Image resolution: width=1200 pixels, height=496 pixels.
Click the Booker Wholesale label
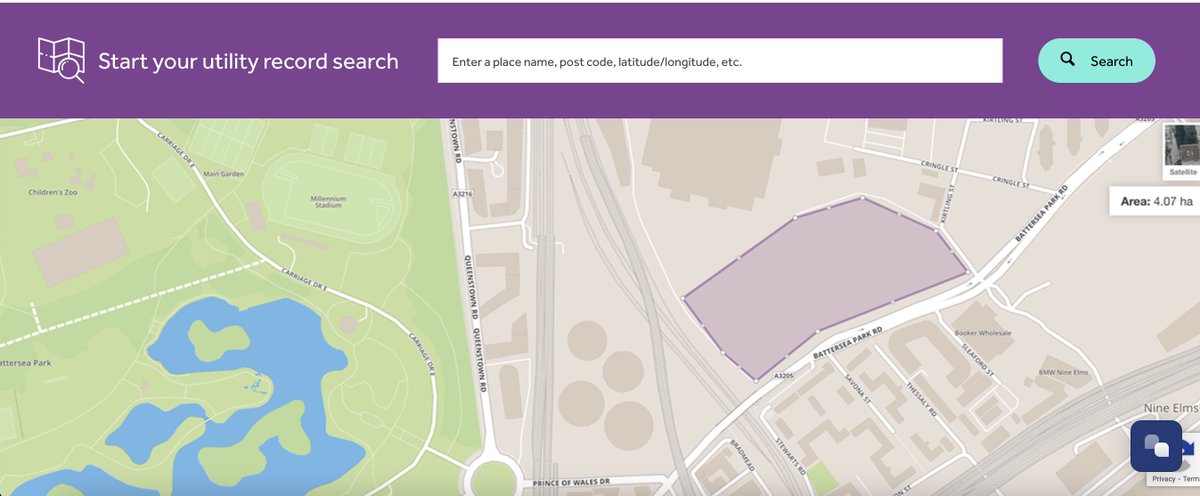[981, 333]
